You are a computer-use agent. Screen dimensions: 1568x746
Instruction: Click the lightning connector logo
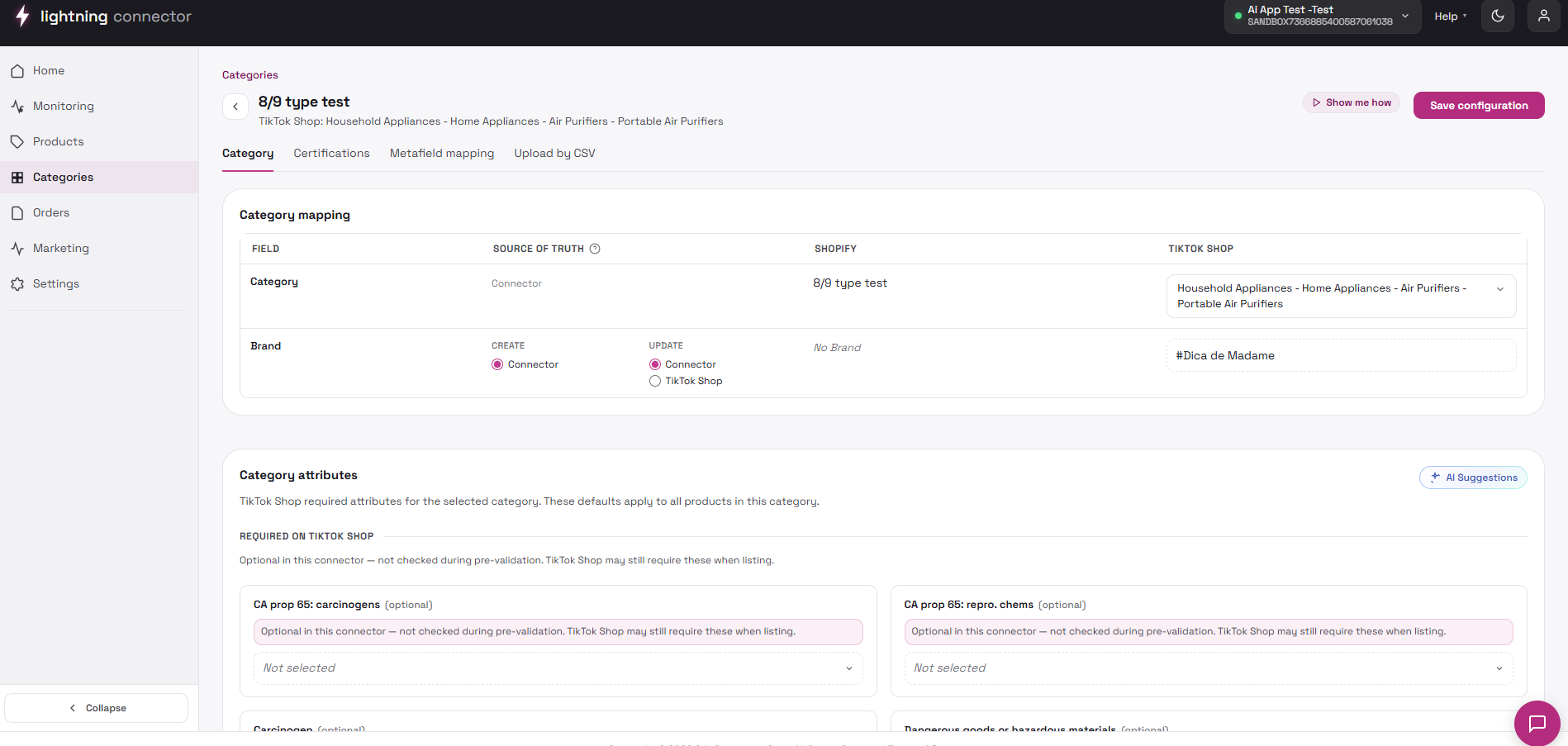tap(103, 16)
